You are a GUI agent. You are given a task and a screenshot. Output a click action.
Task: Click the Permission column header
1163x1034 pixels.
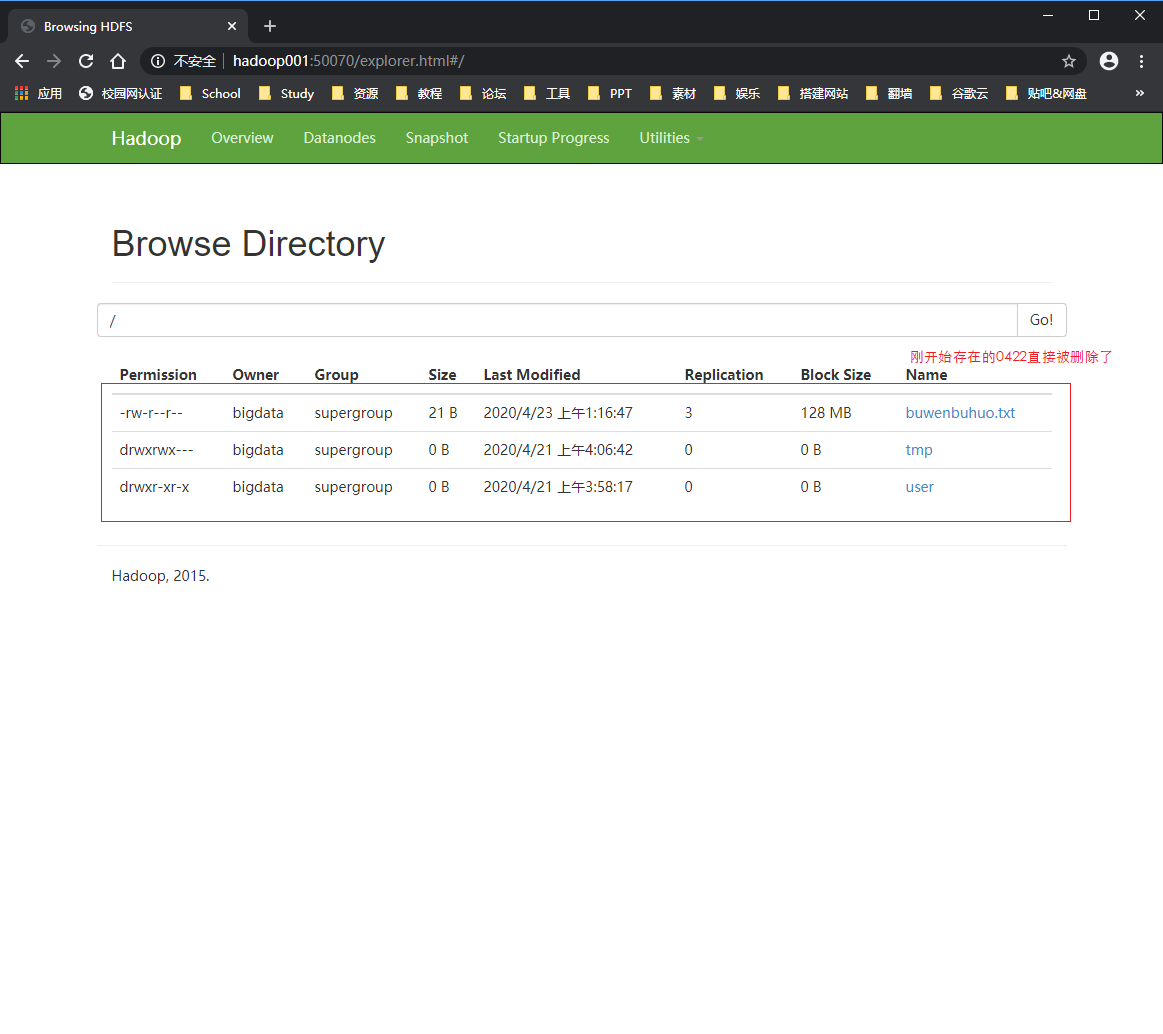[x=158, y=375]
